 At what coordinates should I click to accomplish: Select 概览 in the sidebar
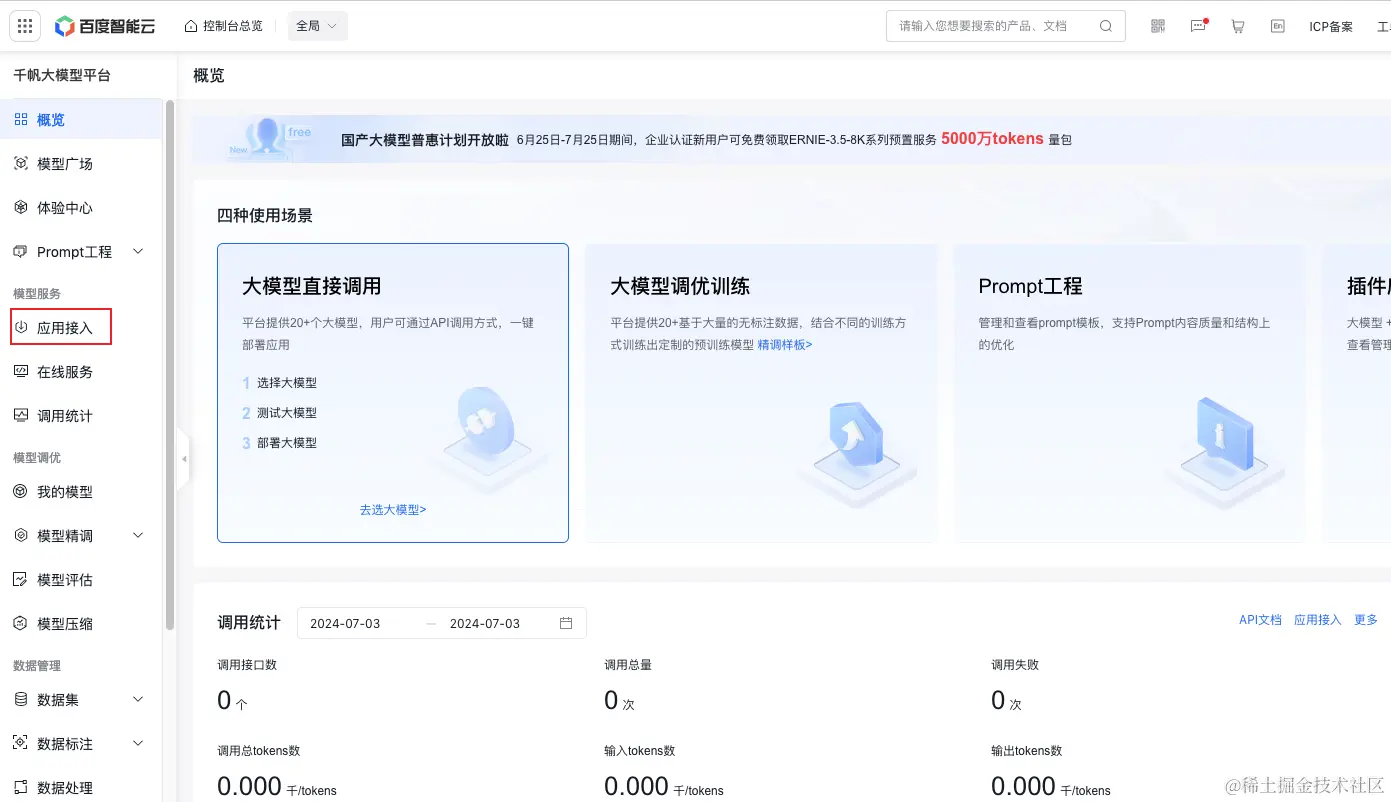pyautogui.click(x=80, y=119)
